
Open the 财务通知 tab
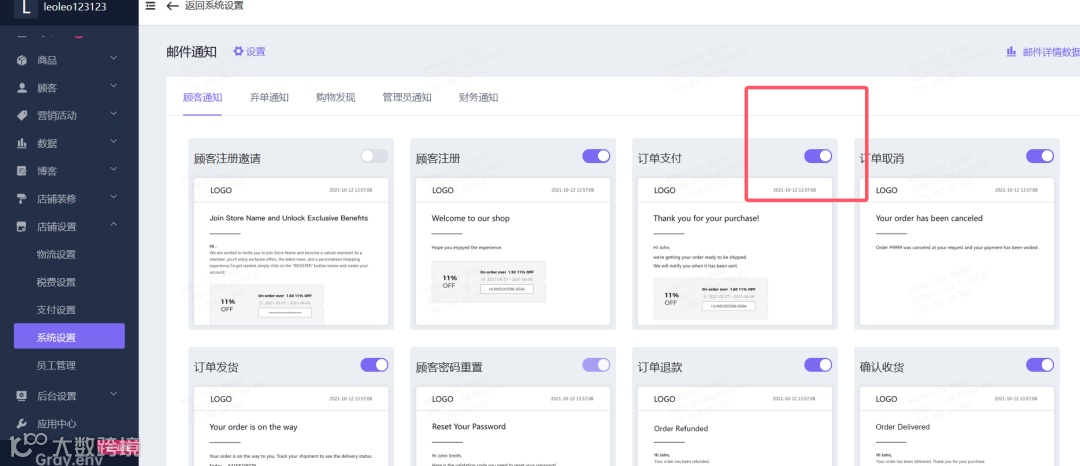coord(479,98)
